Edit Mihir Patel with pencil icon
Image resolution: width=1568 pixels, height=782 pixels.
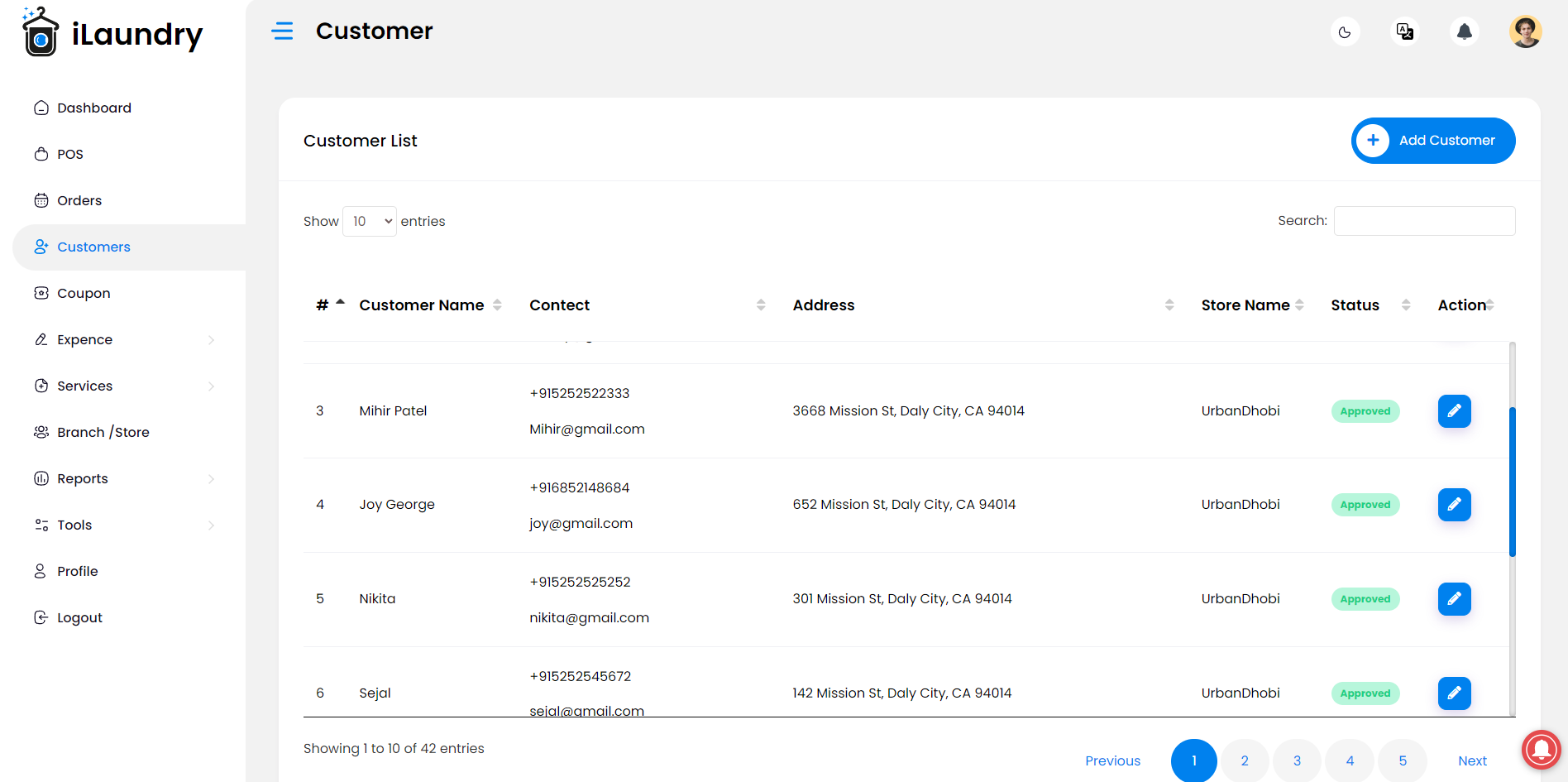1454,411
